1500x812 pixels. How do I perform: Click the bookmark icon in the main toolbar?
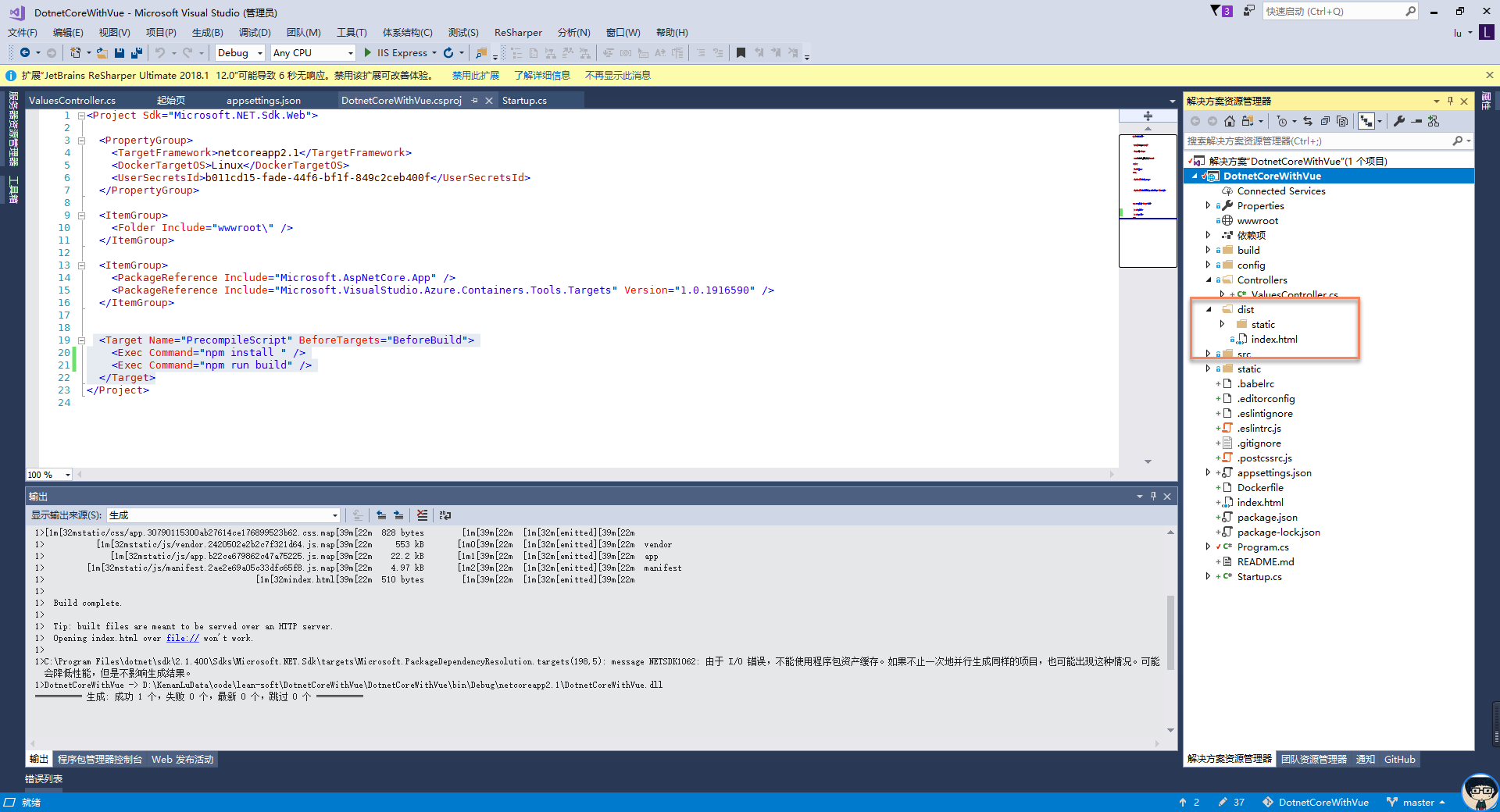[741, 53]
